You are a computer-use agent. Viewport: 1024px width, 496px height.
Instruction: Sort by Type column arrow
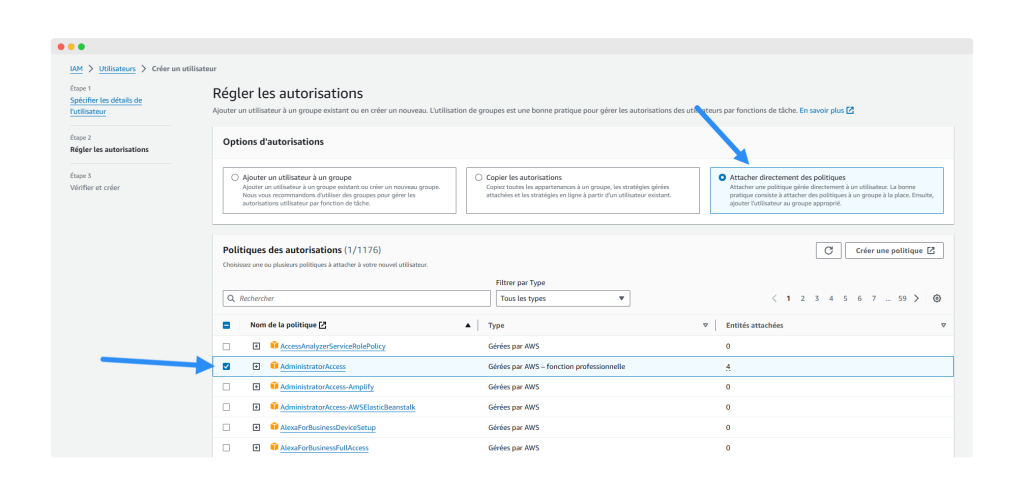[x=705, y=325]
